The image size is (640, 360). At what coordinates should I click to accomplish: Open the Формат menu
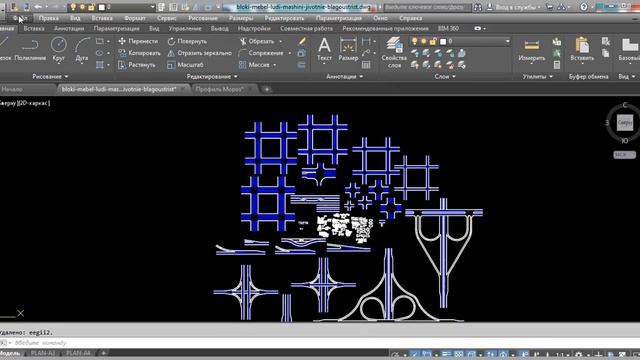click(135, 18)
